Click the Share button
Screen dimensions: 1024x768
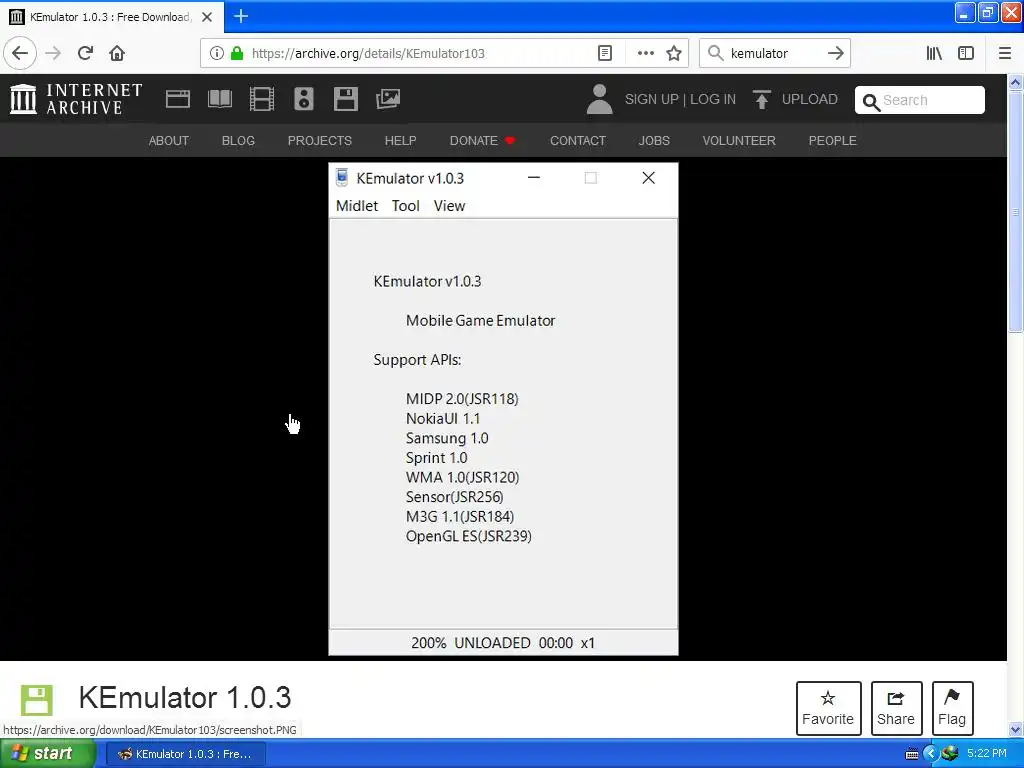[896, 708]
